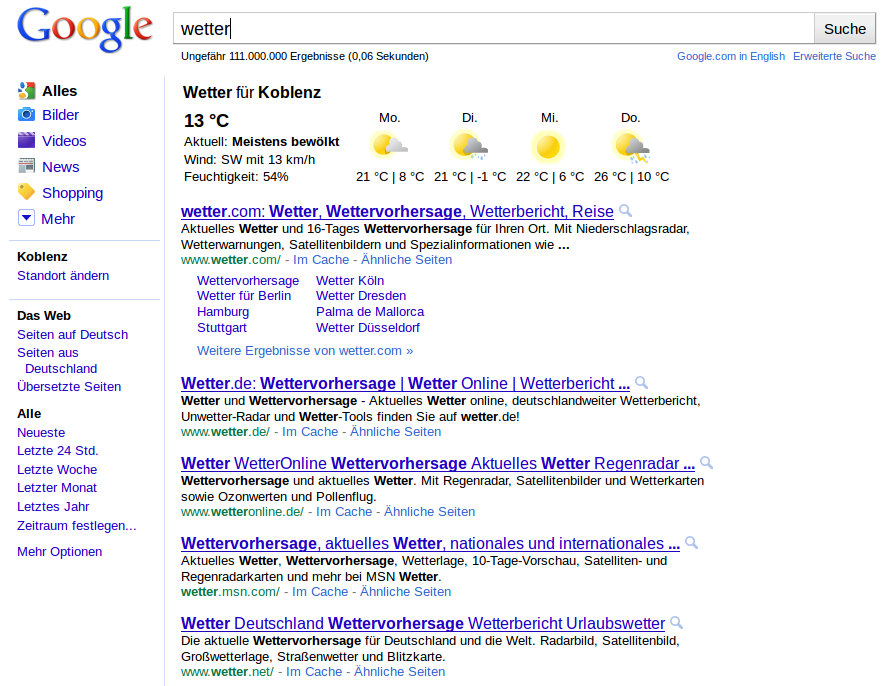Switch to News search

[60, 167]
